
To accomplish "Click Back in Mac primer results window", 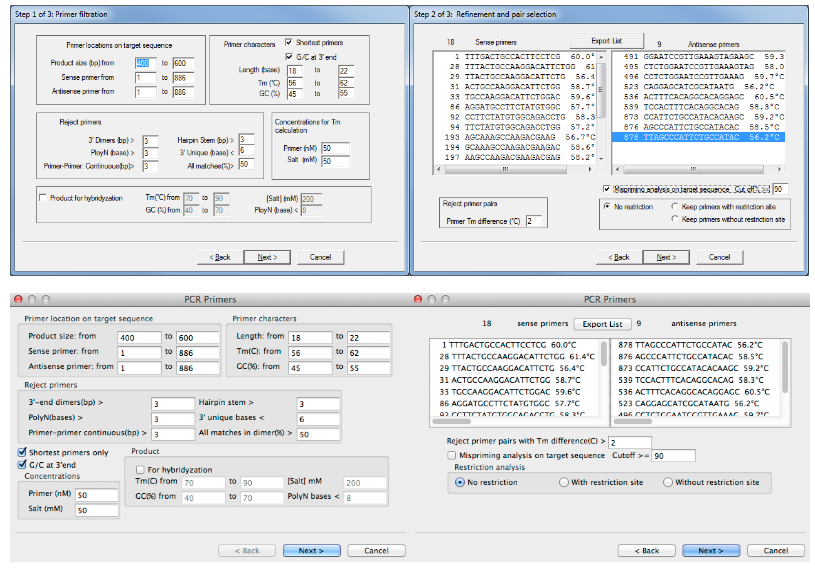I will tap(647, 550).
